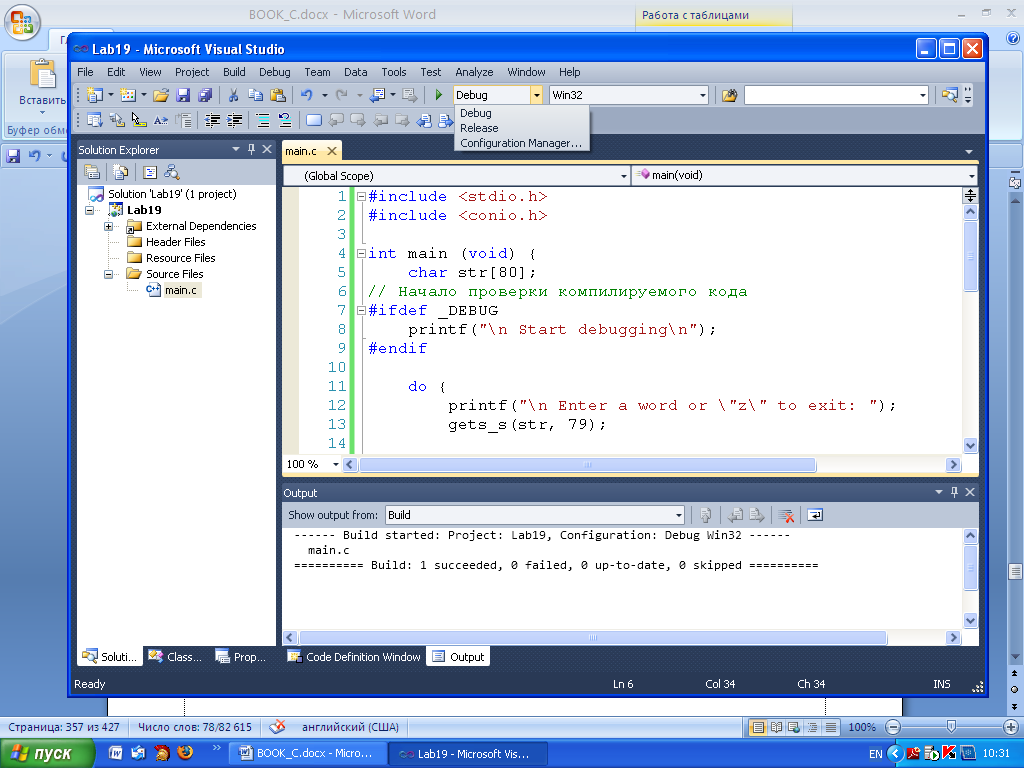
Task: Toggle auto-hide pin on Output panel
Action: tap(954, 492)
